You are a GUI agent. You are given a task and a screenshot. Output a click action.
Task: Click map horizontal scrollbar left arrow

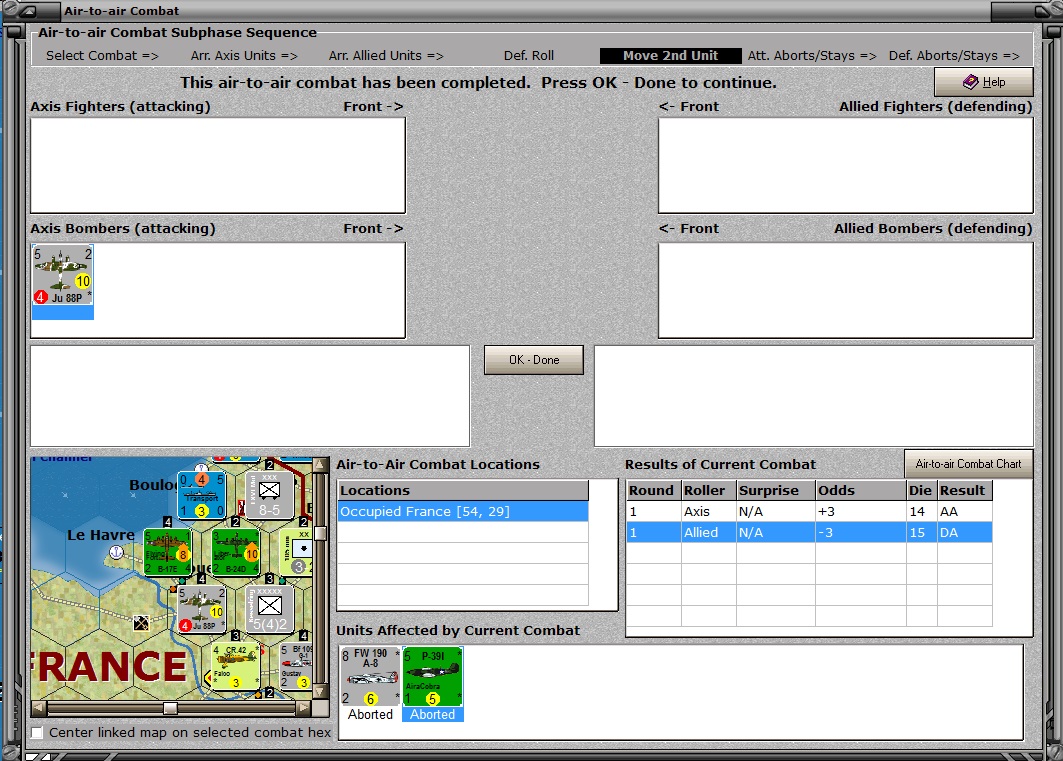click(x=39, y=708)
